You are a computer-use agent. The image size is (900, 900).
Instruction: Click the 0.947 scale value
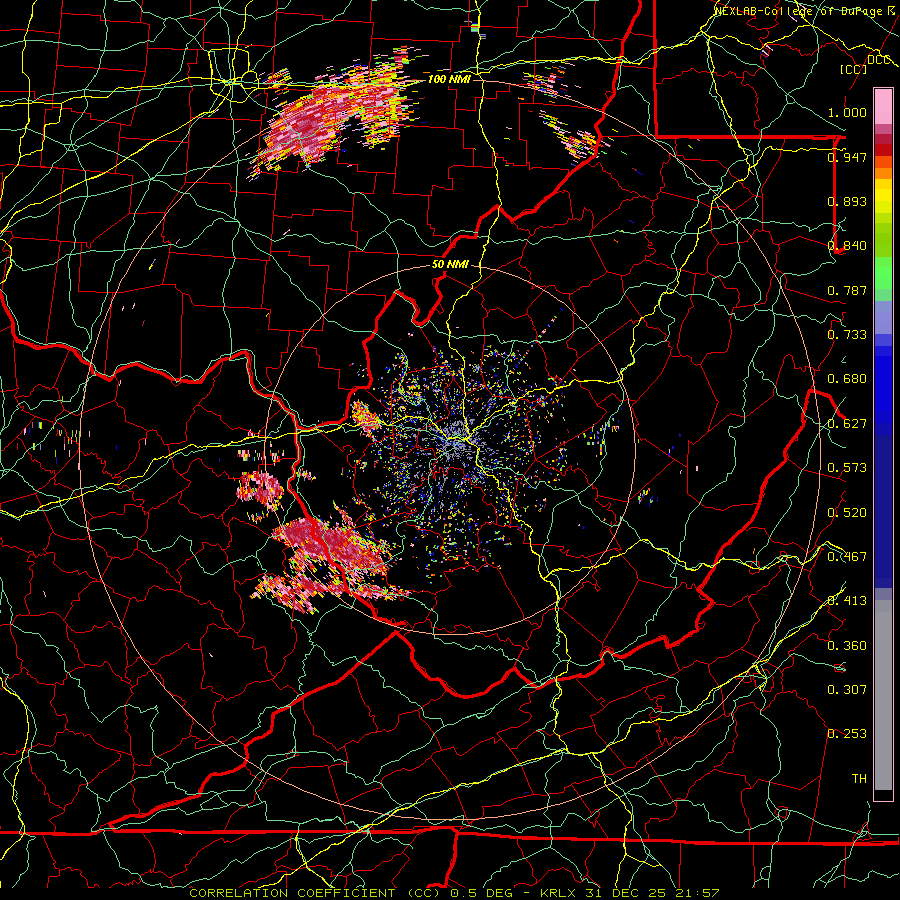tap(847, 157)
